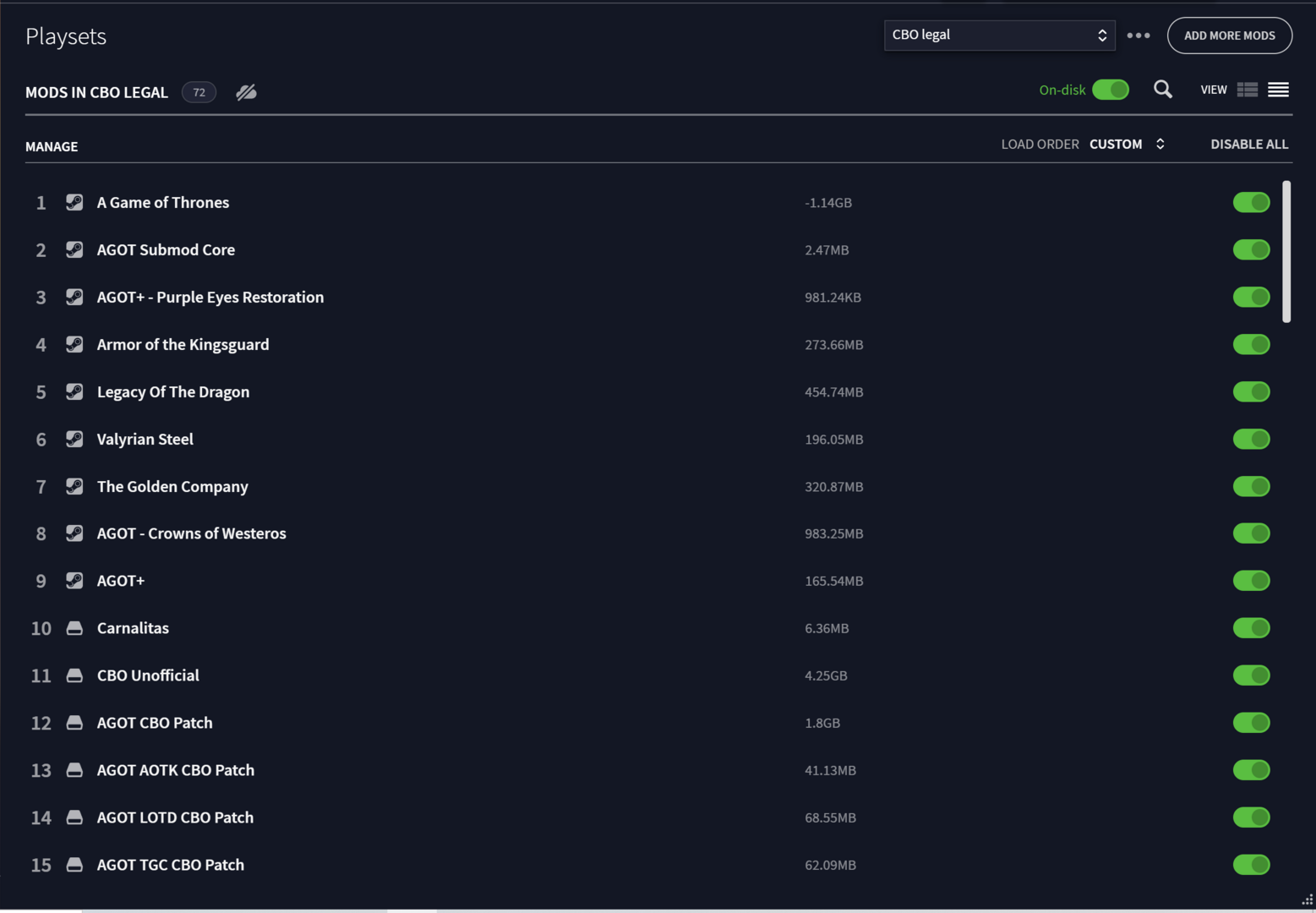
Task: Select the CBO Unofficial mod name
Action: pyautogui.click(x=148, y=675)
